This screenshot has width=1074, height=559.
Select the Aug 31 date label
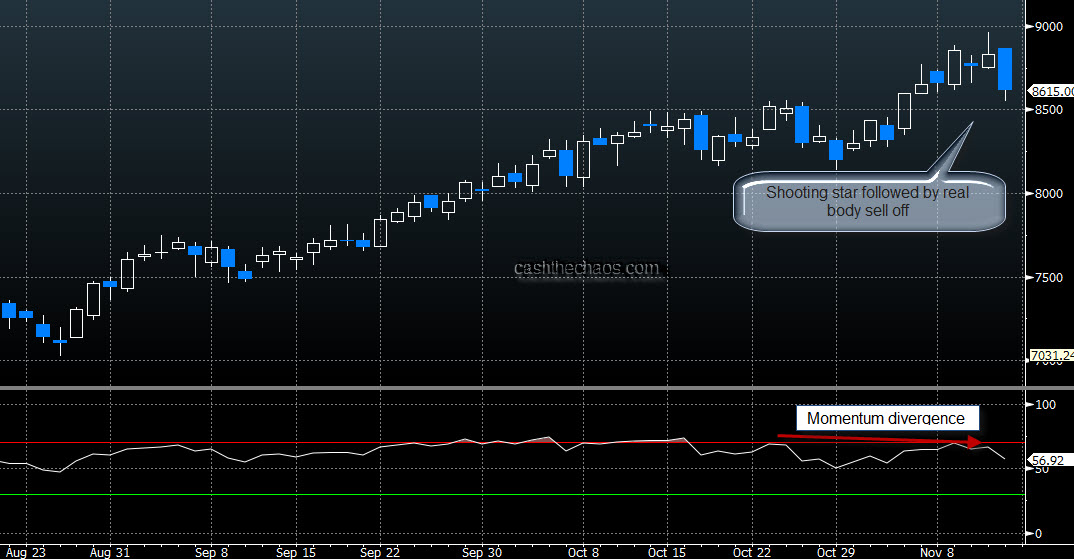click(110, 552)
